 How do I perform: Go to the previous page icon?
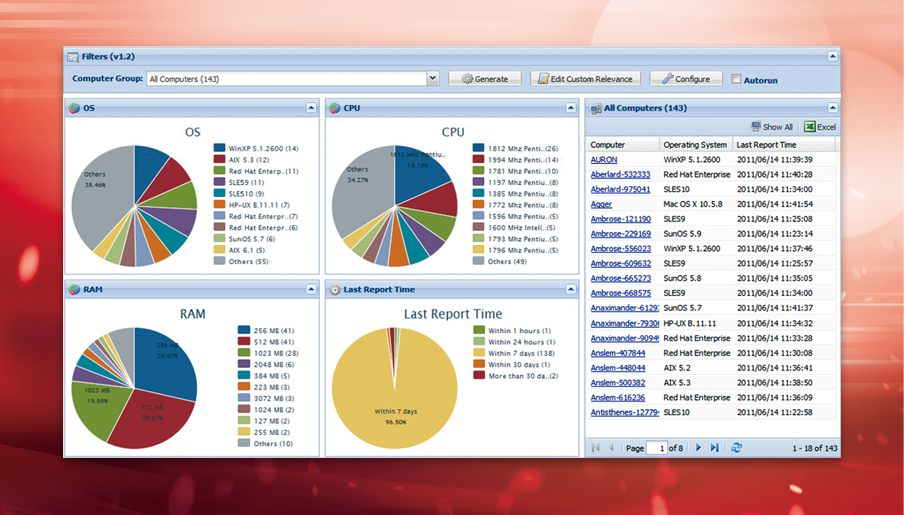coord(611,448)
